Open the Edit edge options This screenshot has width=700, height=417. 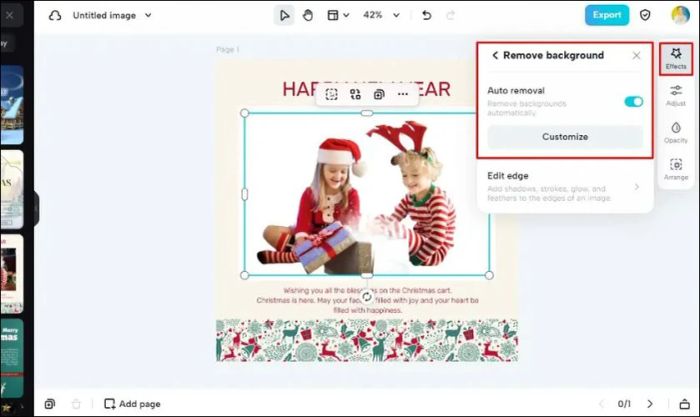tap(564, 187)
